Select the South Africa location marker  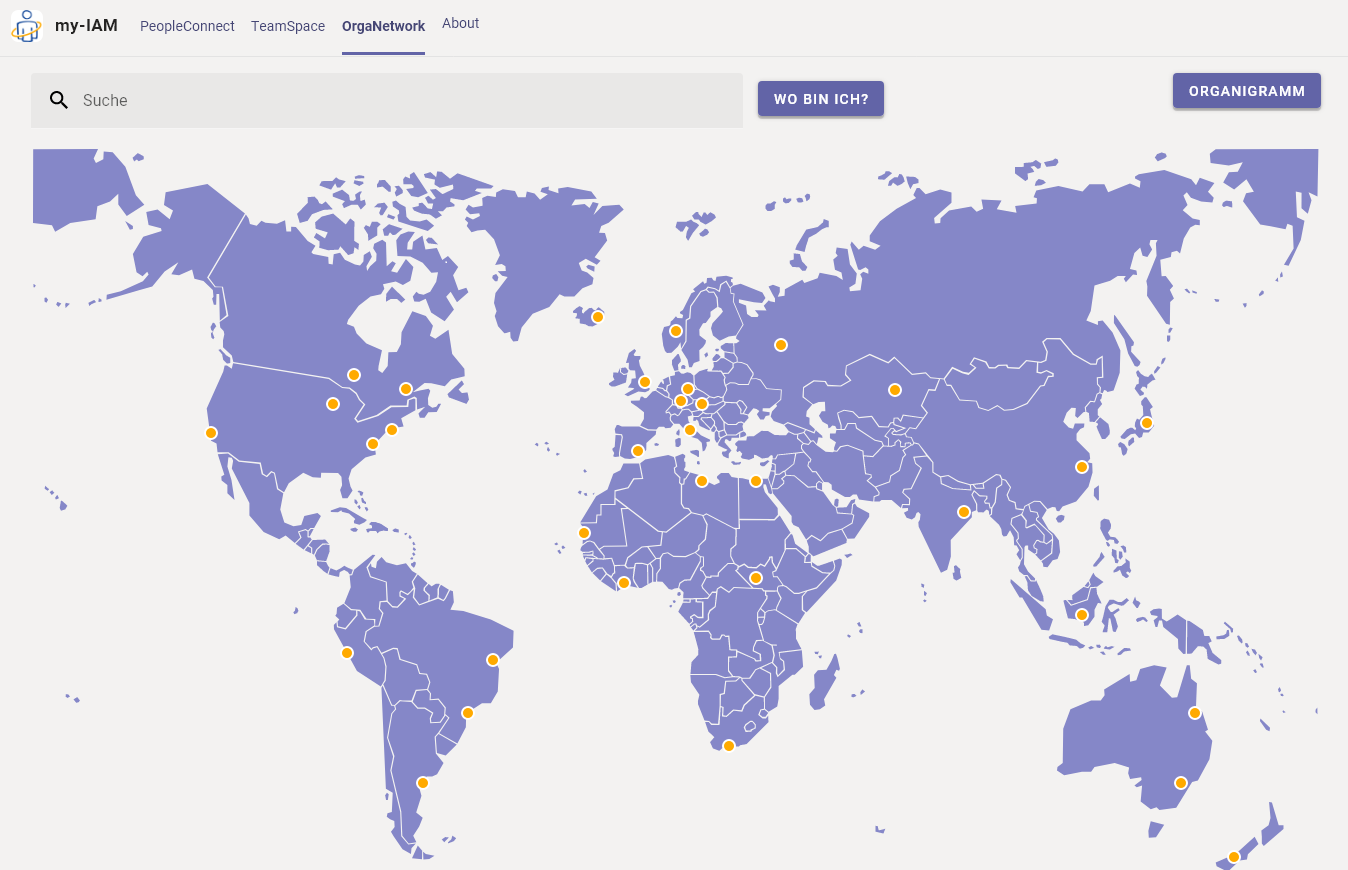point(729,746)
